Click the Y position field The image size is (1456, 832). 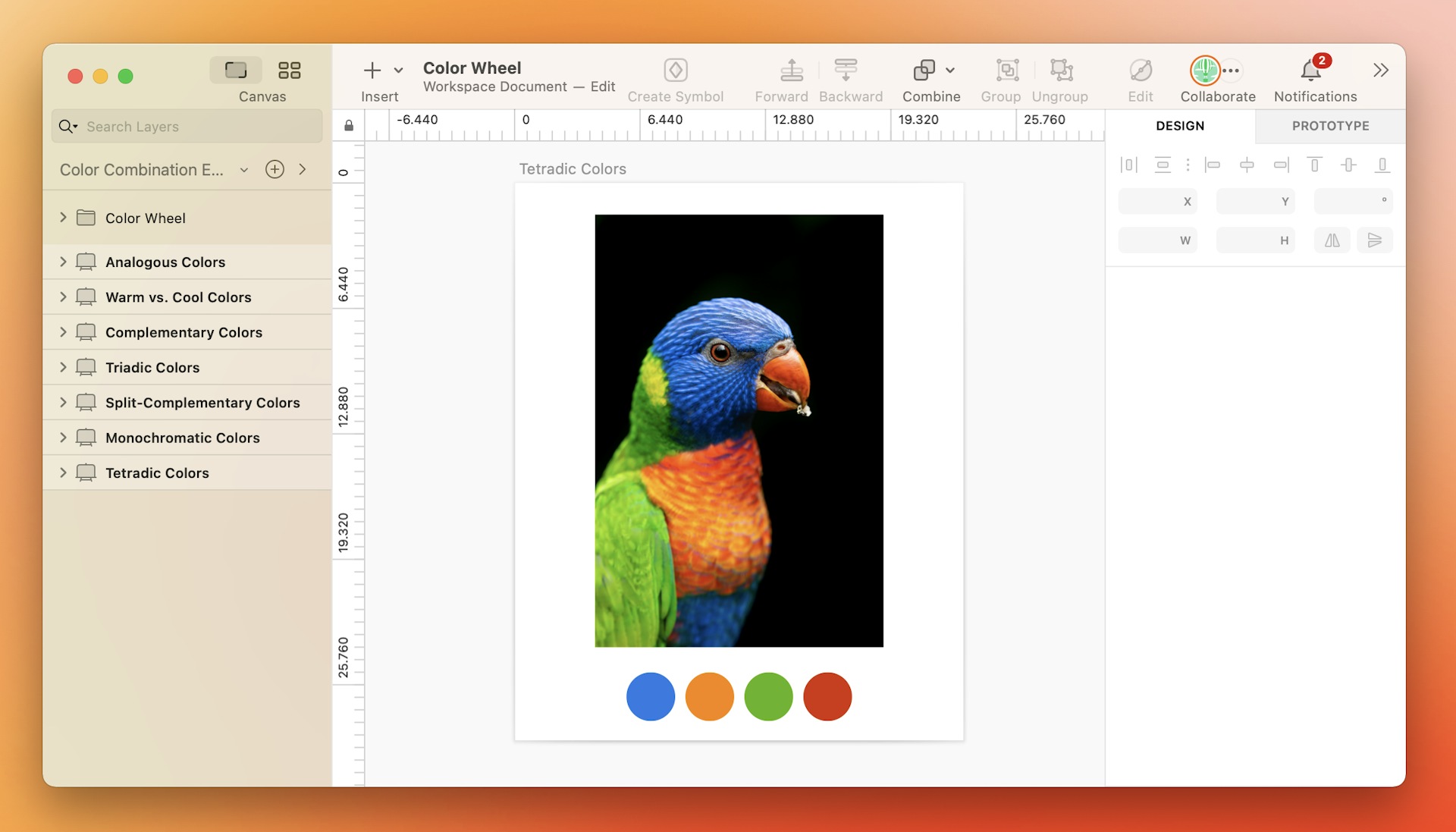1255,201
